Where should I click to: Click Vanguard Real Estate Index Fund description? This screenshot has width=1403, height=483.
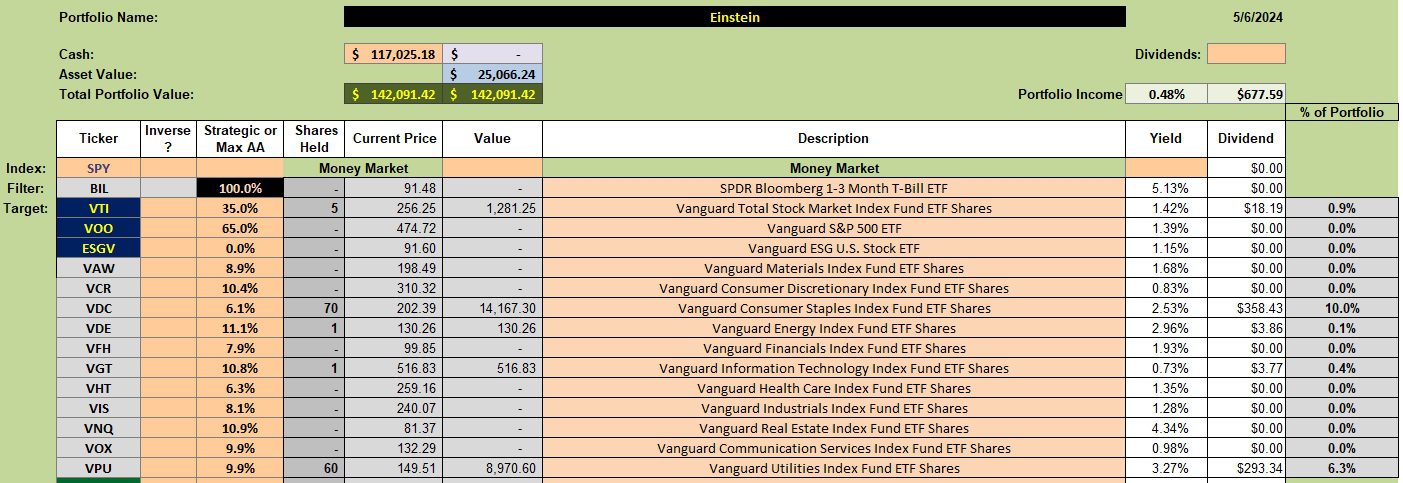click(834, 428)
